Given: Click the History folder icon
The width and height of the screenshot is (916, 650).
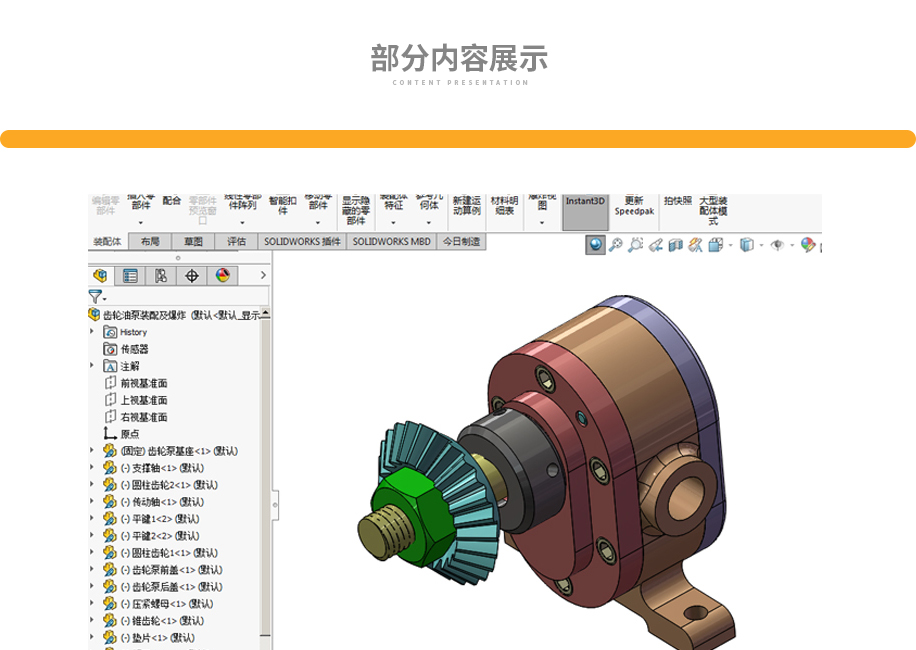Looking at the screenshot, I should 110,332.
